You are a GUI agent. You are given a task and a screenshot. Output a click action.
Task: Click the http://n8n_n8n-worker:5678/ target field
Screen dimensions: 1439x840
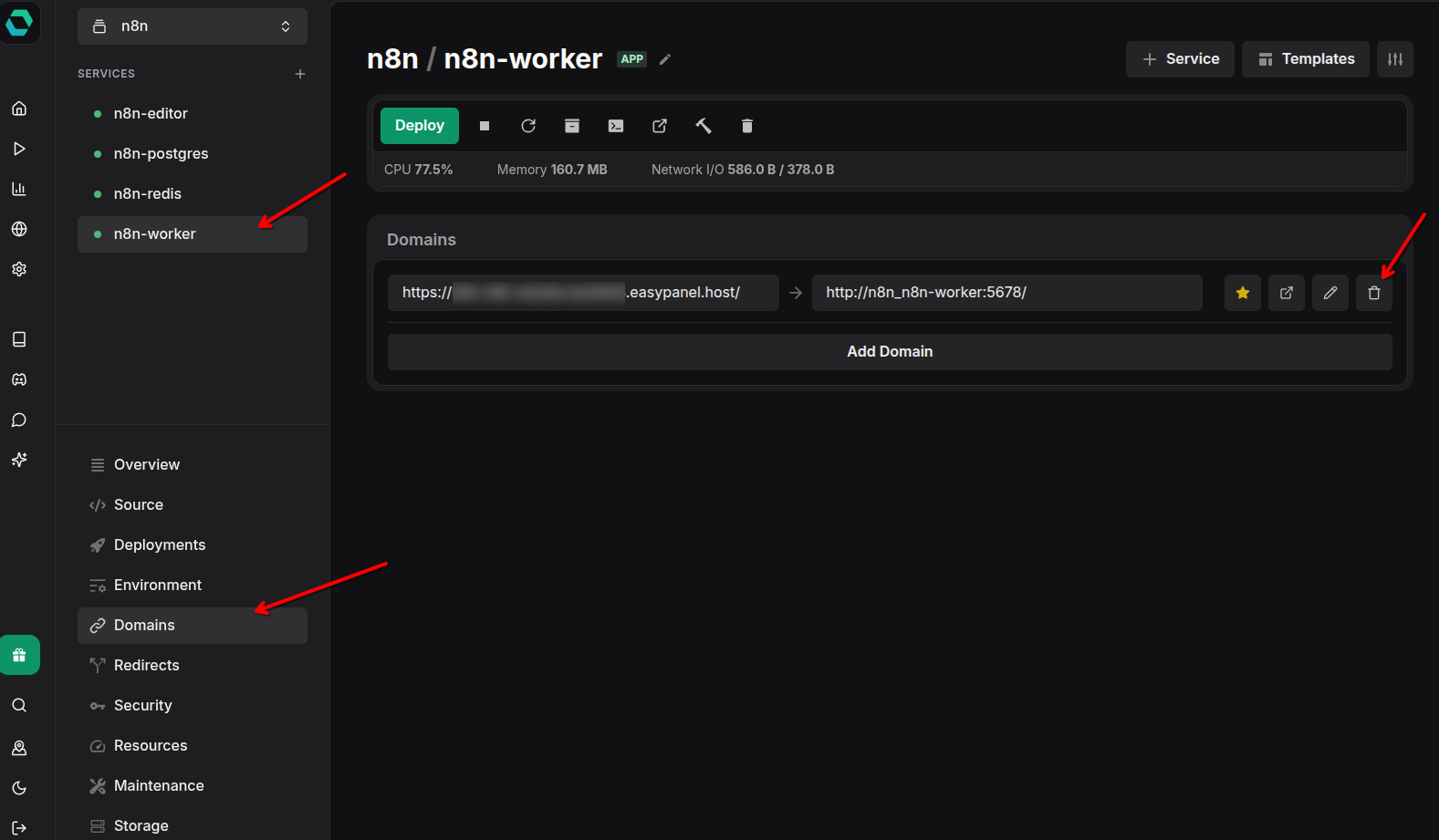pos(1007,293)
